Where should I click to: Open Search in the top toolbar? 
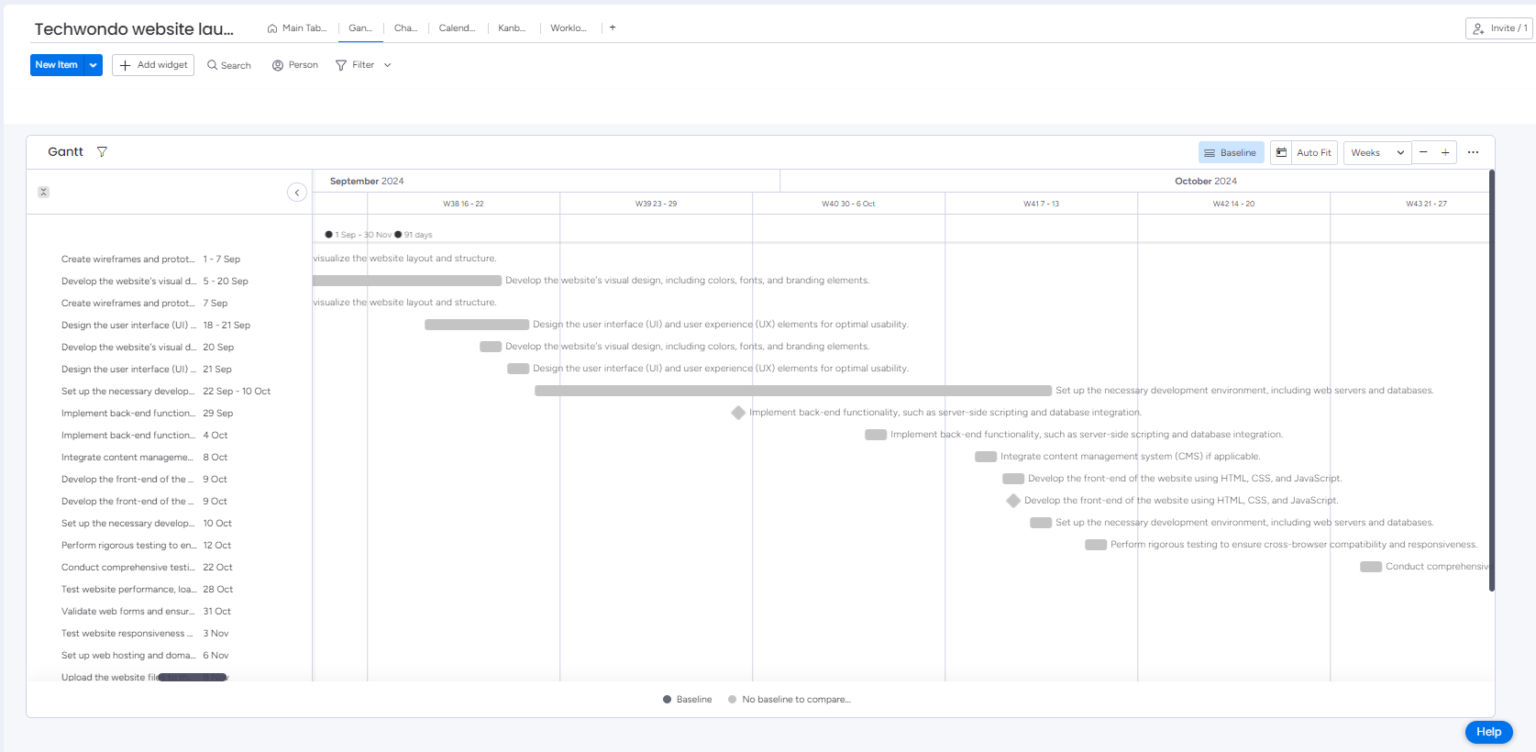tap(229, 64)
